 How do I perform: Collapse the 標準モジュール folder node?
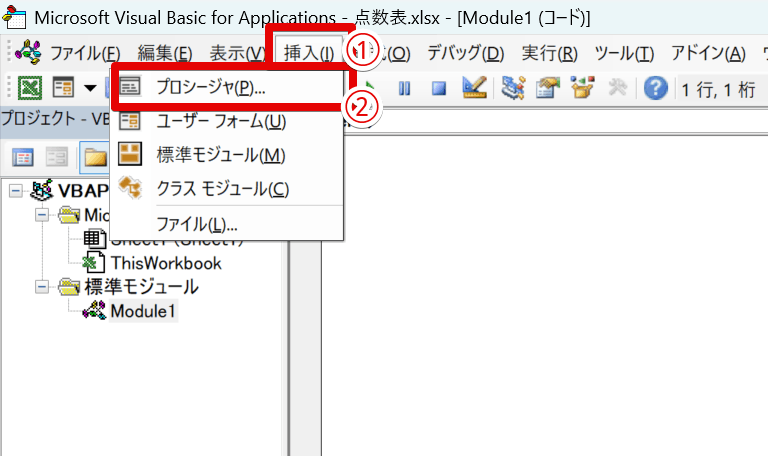pos(42,287)
